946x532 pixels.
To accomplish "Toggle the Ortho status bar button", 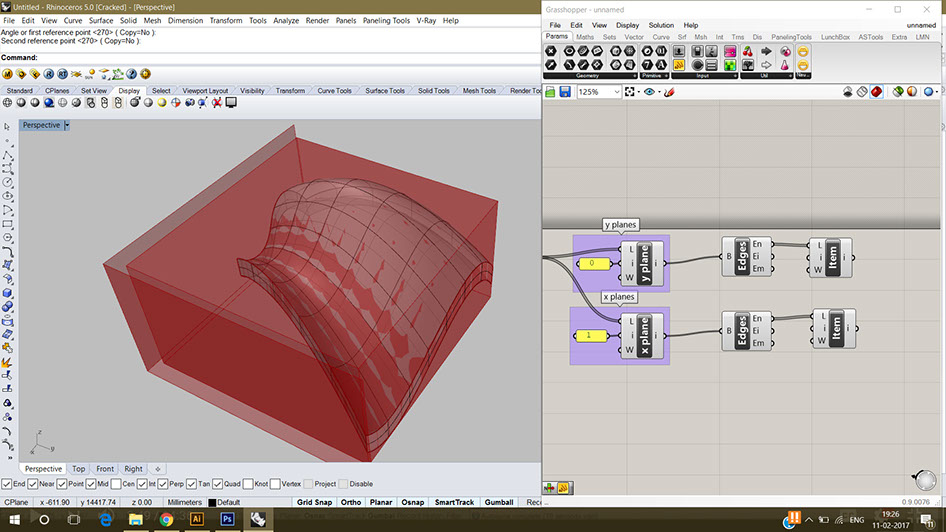I will (x=351, y=502).
